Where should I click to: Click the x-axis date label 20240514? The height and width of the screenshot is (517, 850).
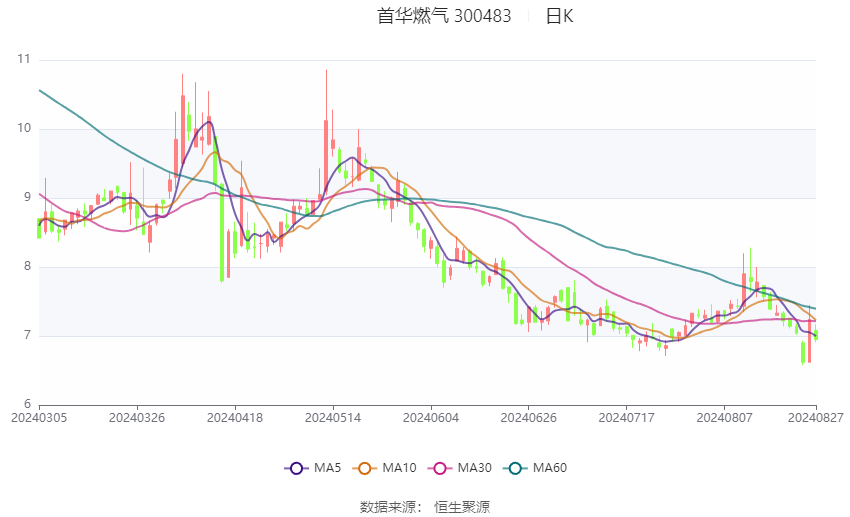coord(333,418)
